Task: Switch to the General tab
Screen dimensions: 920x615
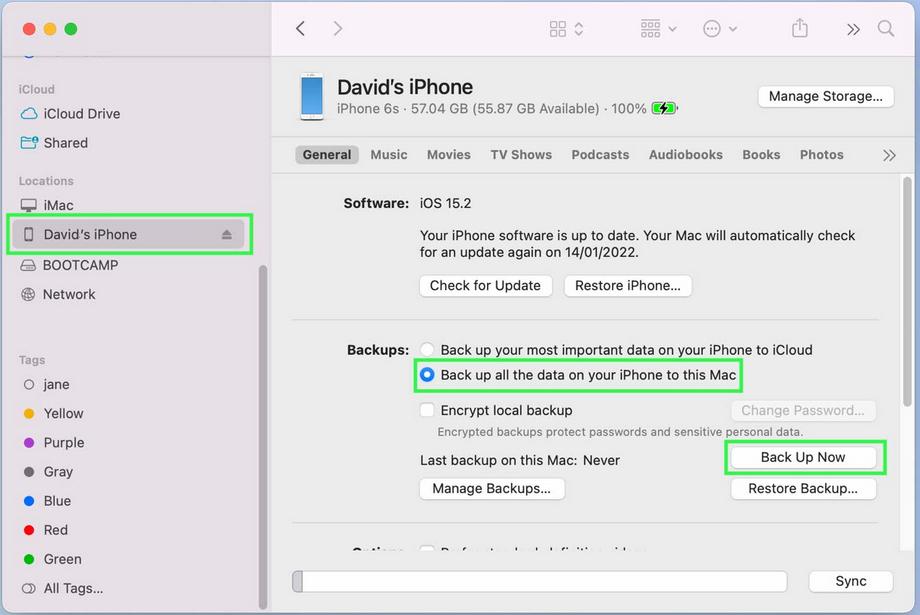Action: [327, 155]
